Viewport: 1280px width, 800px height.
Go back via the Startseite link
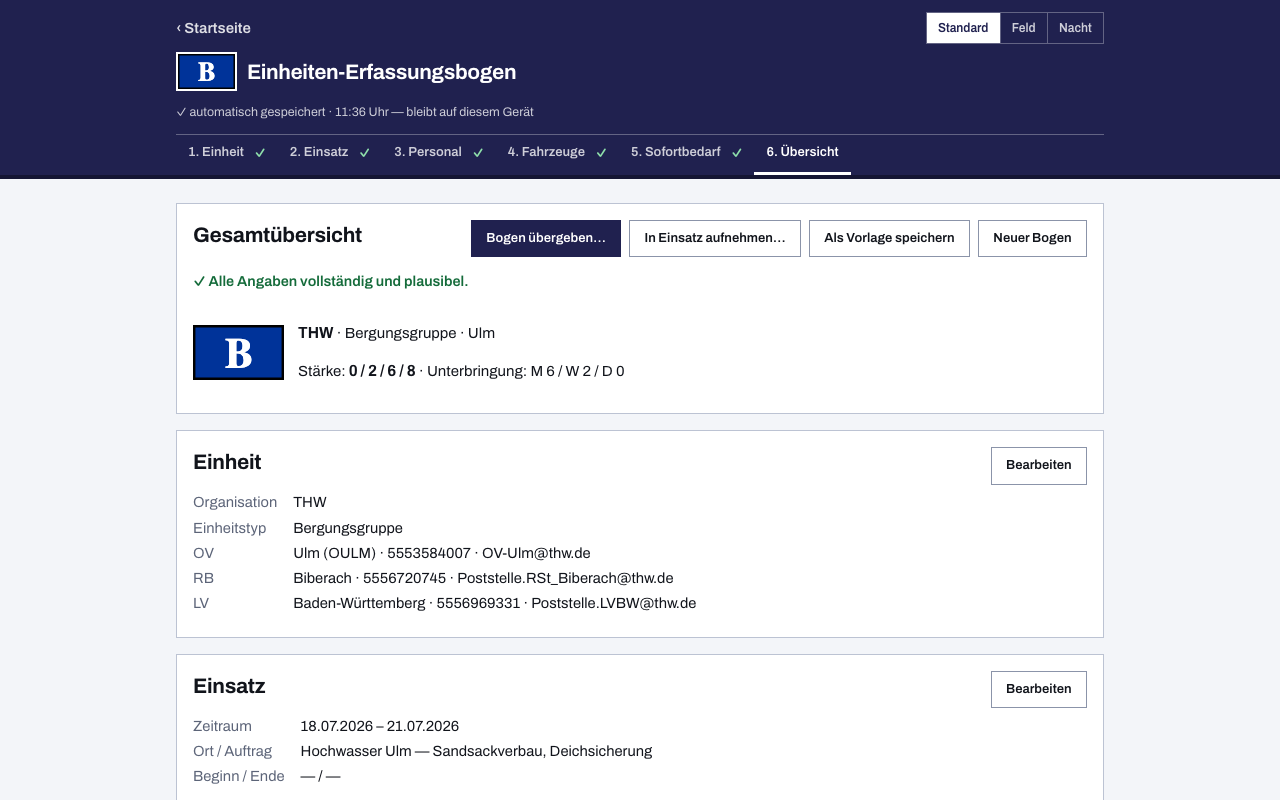[214, 28]
